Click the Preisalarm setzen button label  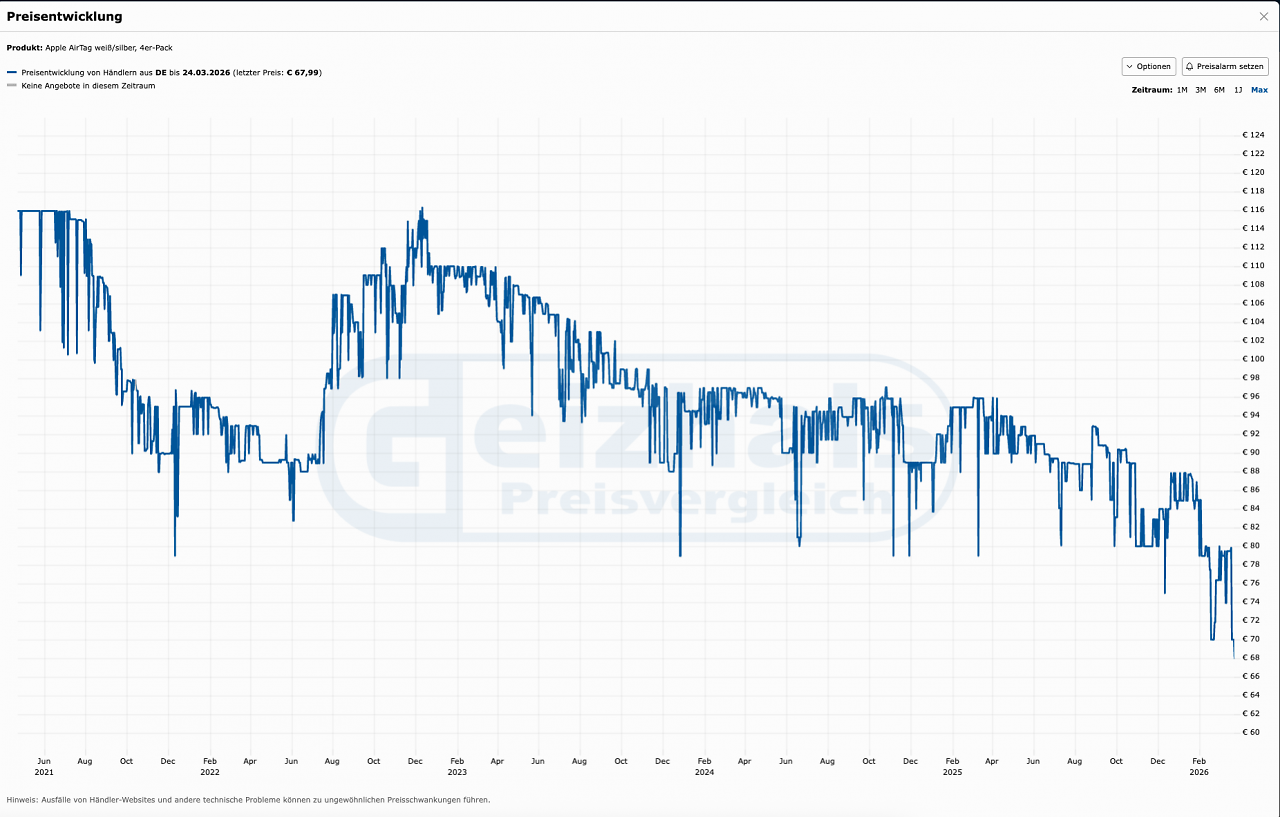click(x=1230, y=66)
